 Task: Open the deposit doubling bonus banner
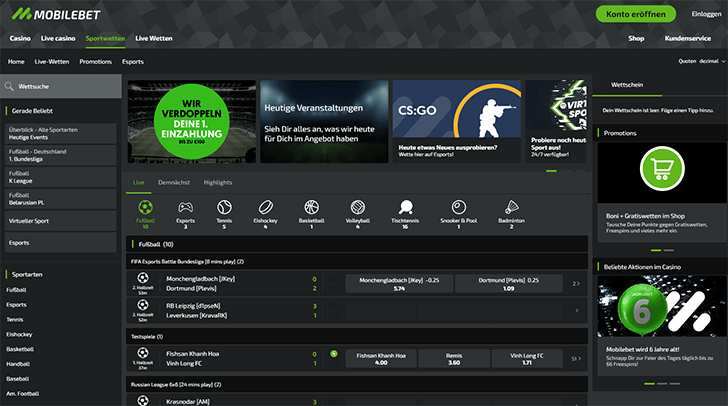192,122
